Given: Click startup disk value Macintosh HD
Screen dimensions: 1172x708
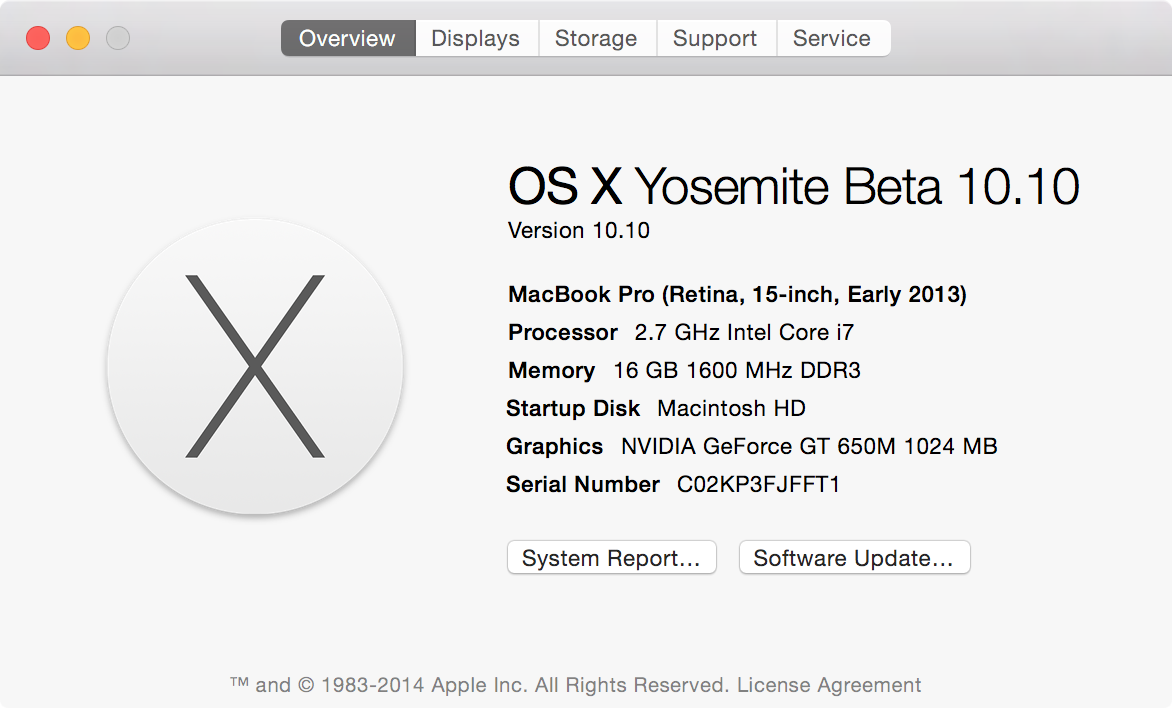Looking at the screenshot, I should [731, 408].
